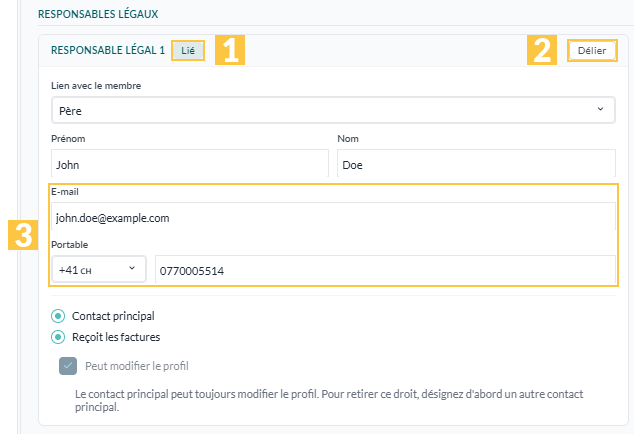
Task: Click the Responsables légaux section title
Action: coord(98,14)
